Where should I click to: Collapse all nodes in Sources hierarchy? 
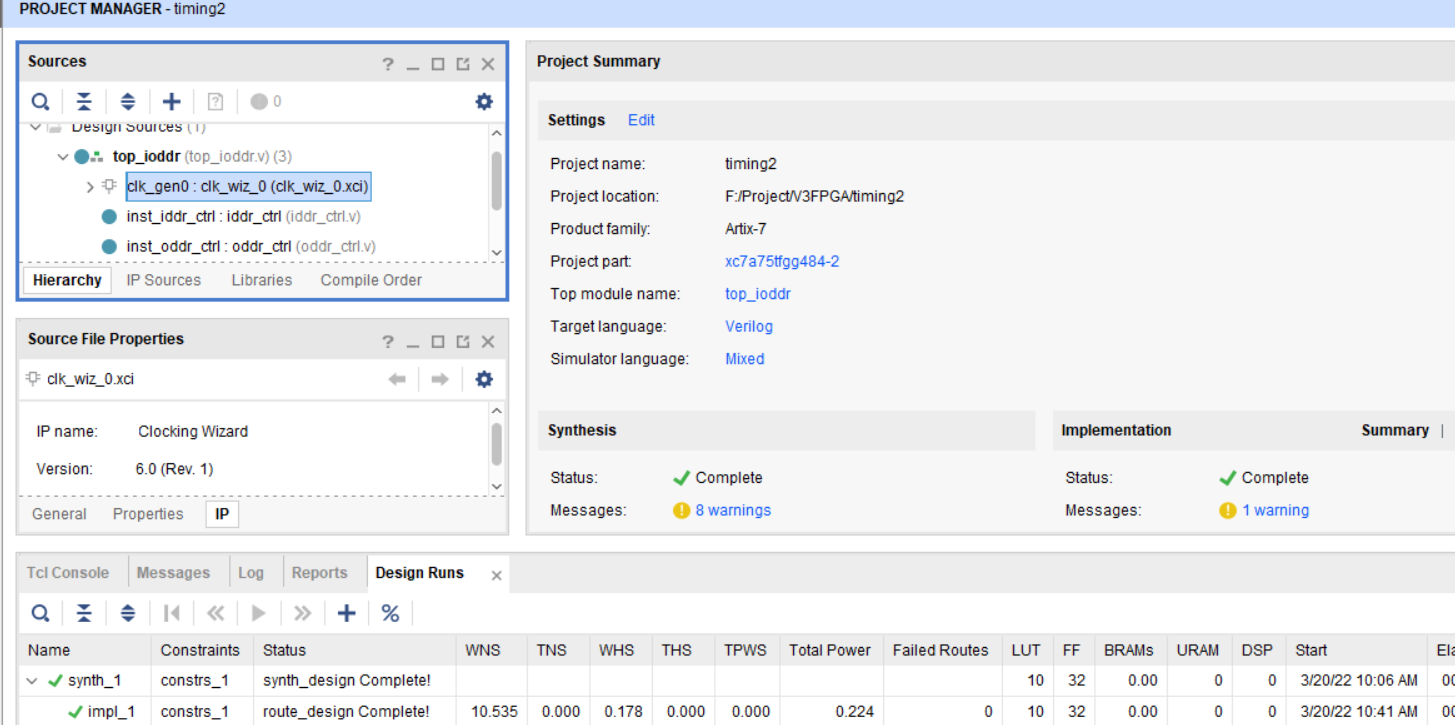click(x=84, y=101)
